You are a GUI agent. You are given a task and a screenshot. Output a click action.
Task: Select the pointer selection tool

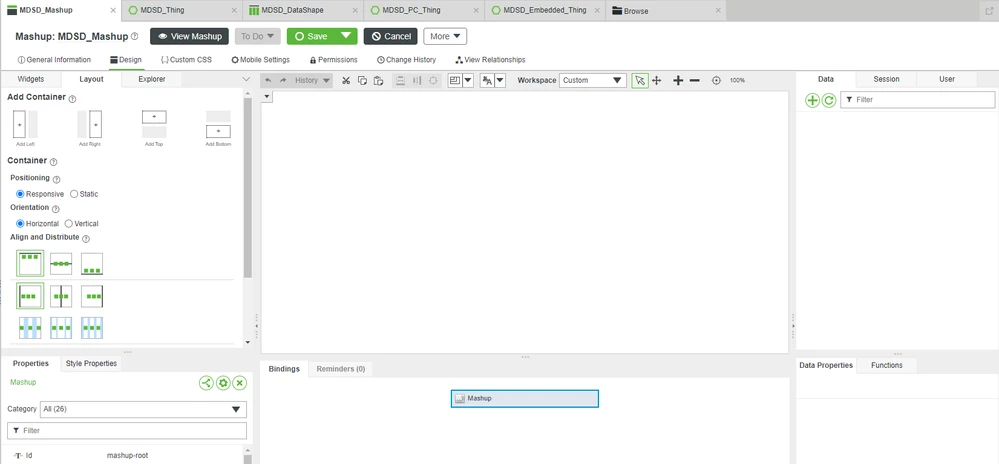[x=640, y=80]
